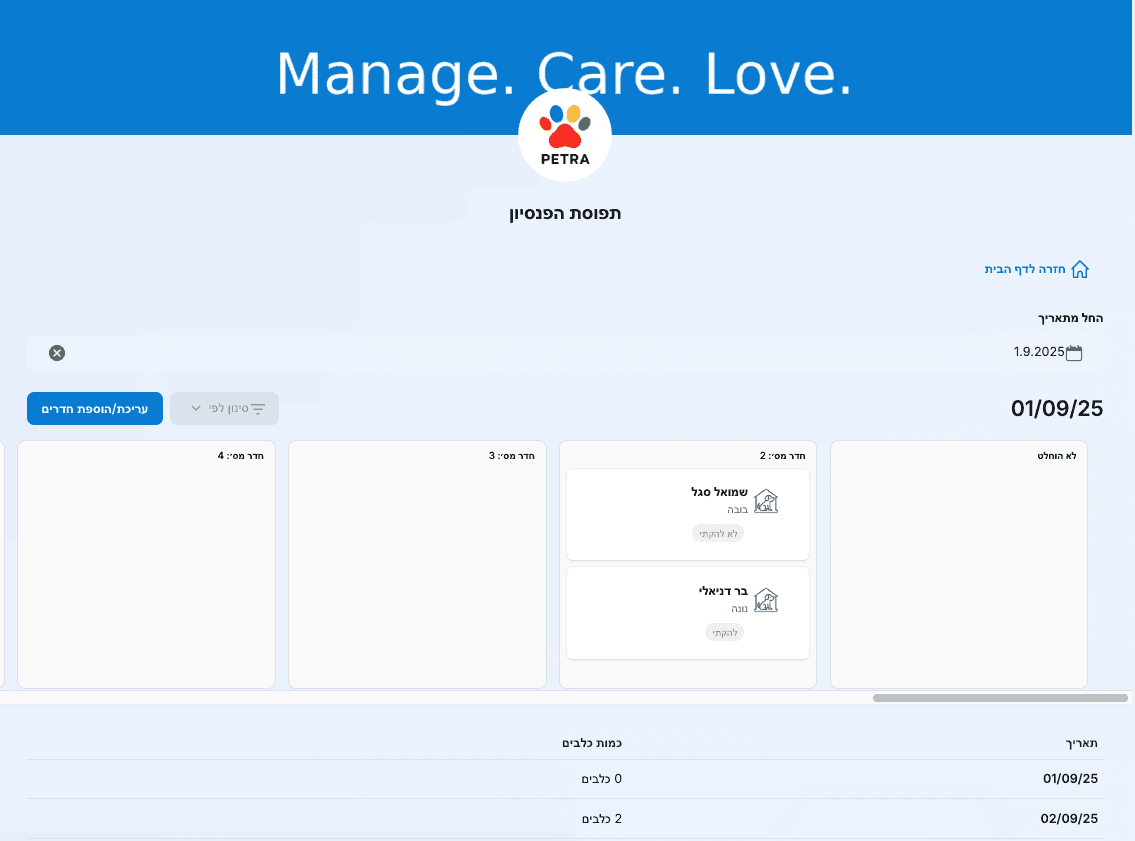This screenshot has width=1135, height=841.
Task: Click the עריכת/הוספת חדרים button
Action: click(x=95, y=409)
